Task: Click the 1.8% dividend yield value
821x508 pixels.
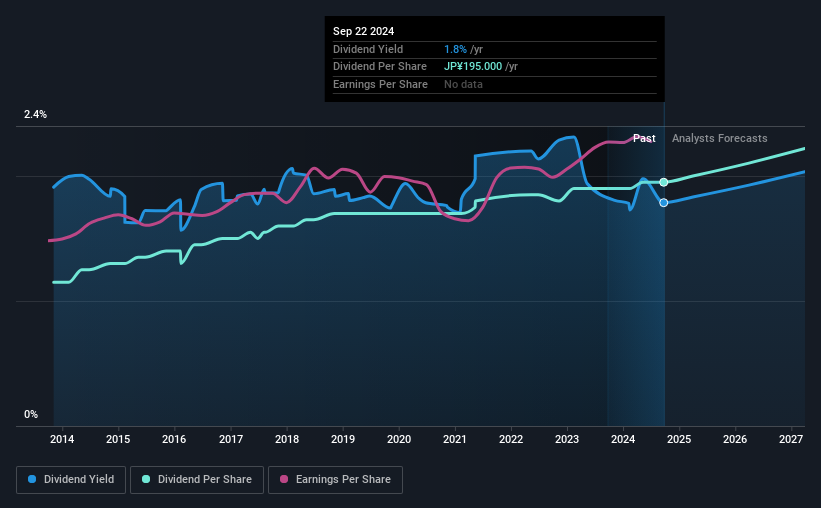Action: tap(455, 49)
